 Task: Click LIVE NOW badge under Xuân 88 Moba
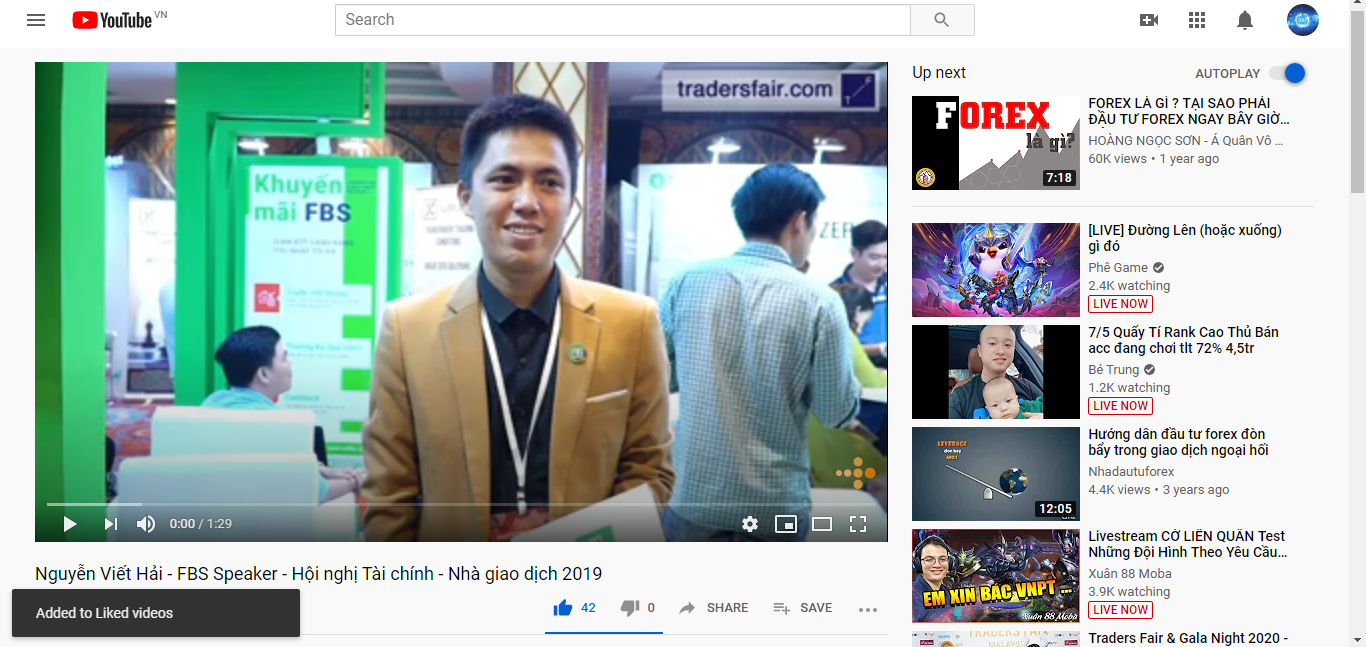click(1120, 610)
